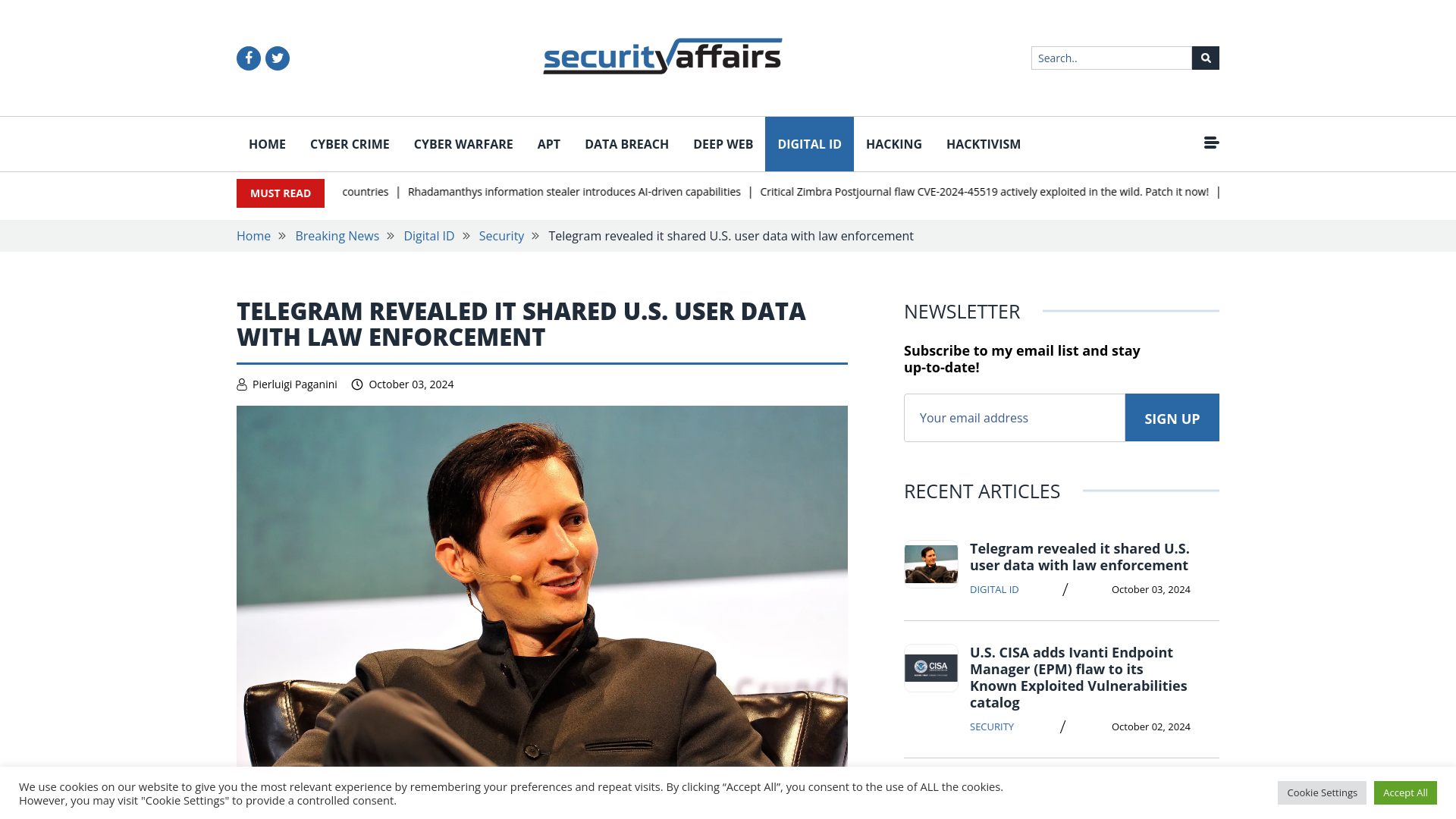Click the Facebook icon
This screenshot has height=819, width=1456.
click(248, 58)
